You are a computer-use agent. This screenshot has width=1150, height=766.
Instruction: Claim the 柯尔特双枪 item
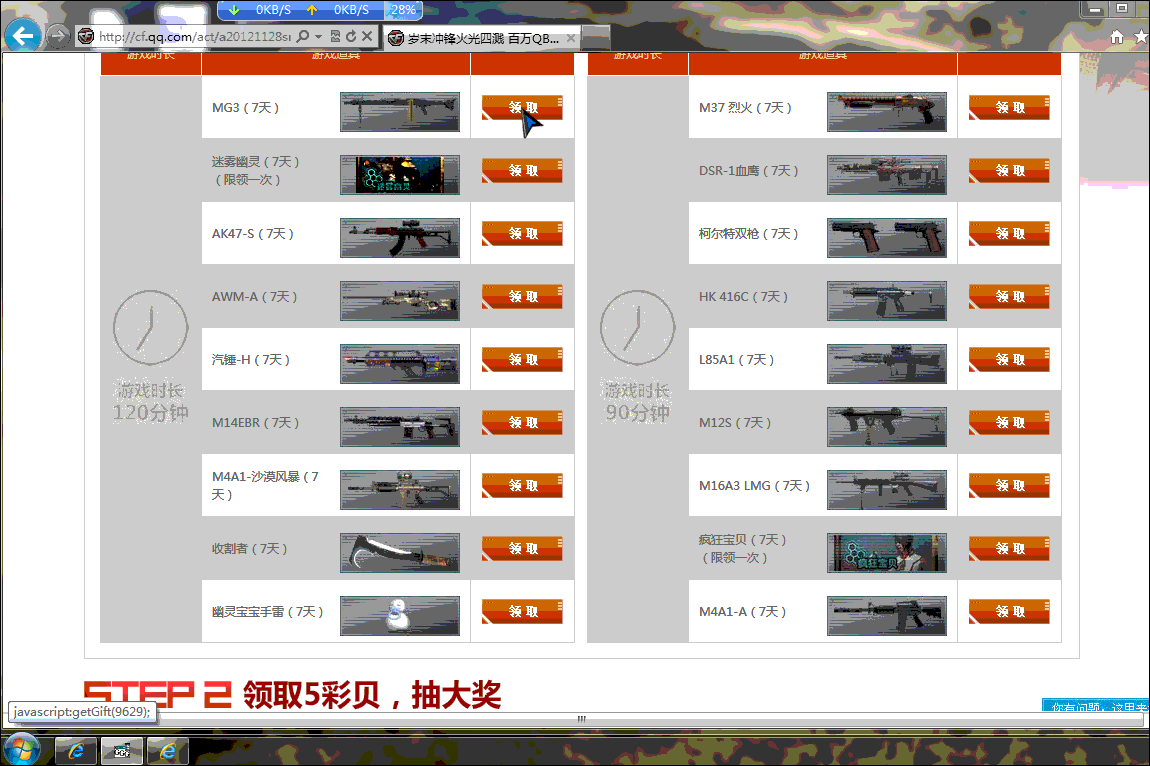click(1009, 233)
